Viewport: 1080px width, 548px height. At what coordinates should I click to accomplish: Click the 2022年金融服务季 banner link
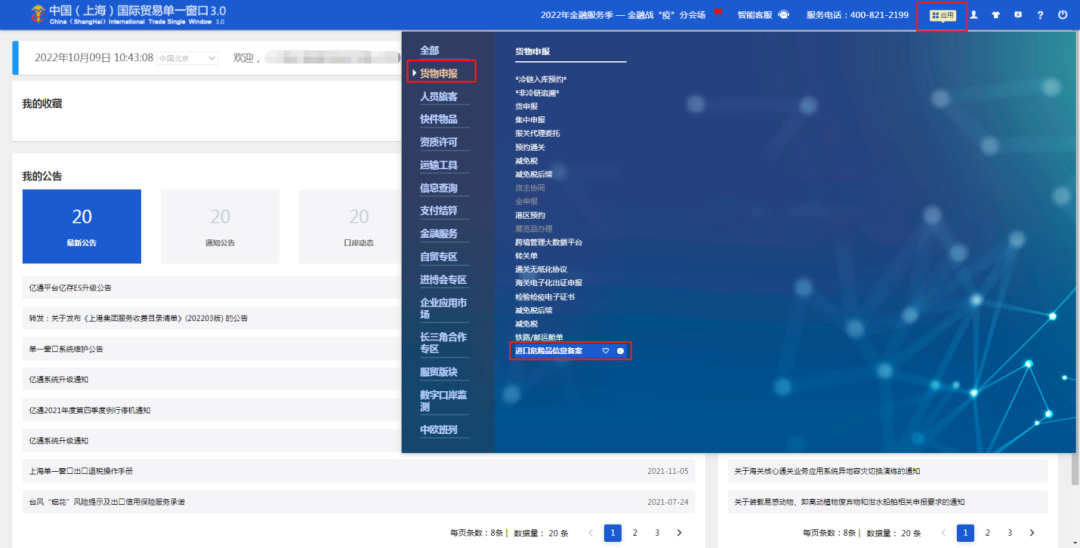(x=623, y=15)
